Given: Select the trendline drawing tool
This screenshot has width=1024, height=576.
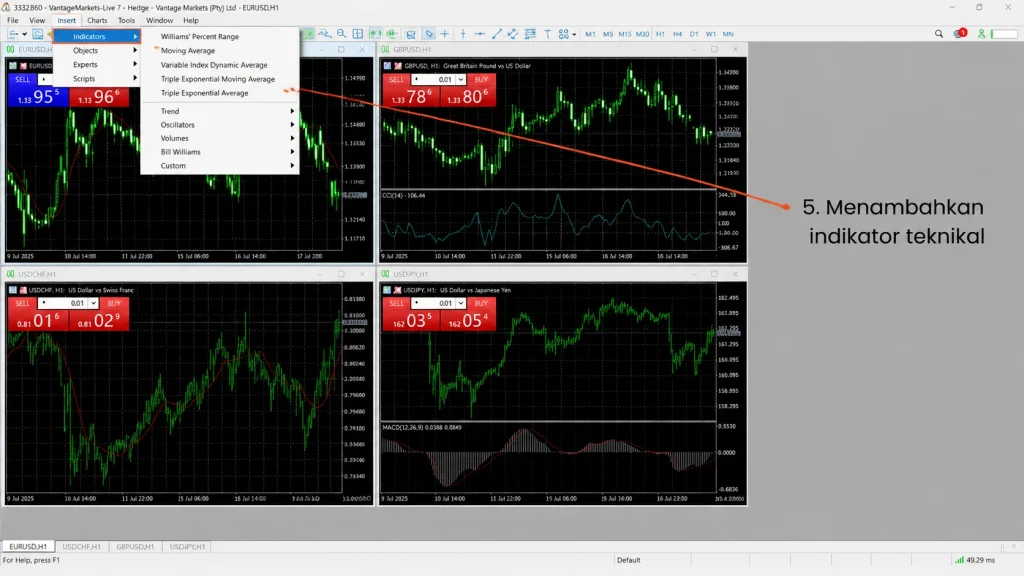Looking at the screenshot, I should click(x=496, y=34).
